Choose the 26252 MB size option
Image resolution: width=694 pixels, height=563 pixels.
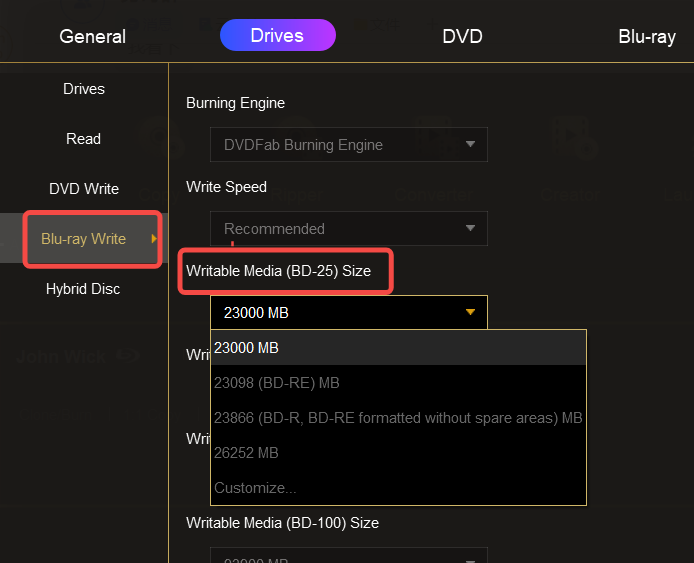click(398, 453)
